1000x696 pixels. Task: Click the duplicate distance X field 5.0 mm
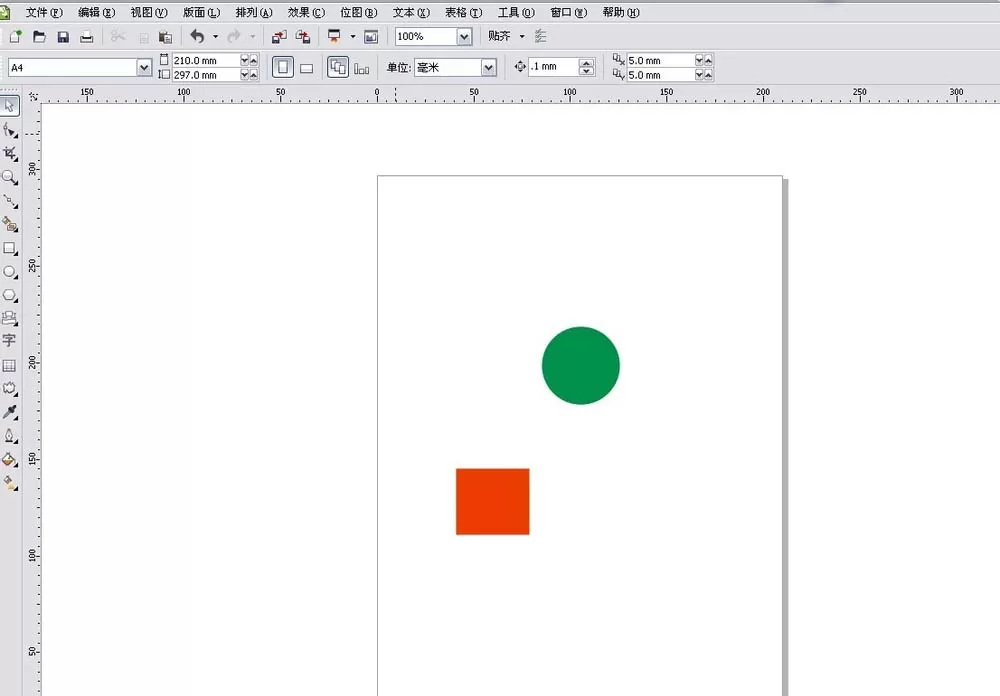pos(661,60)
